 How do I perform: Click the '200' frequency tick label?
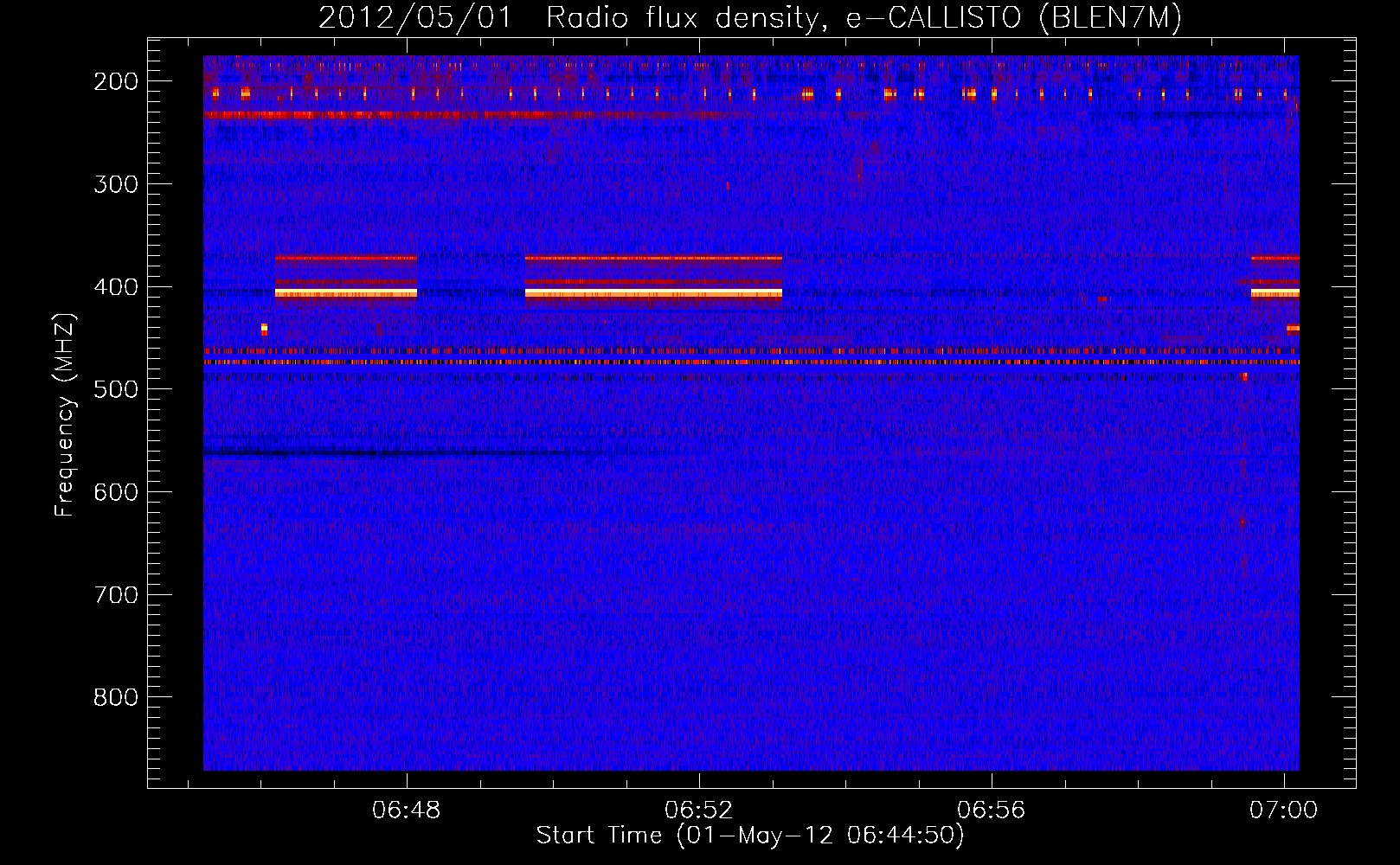[116, 81]
